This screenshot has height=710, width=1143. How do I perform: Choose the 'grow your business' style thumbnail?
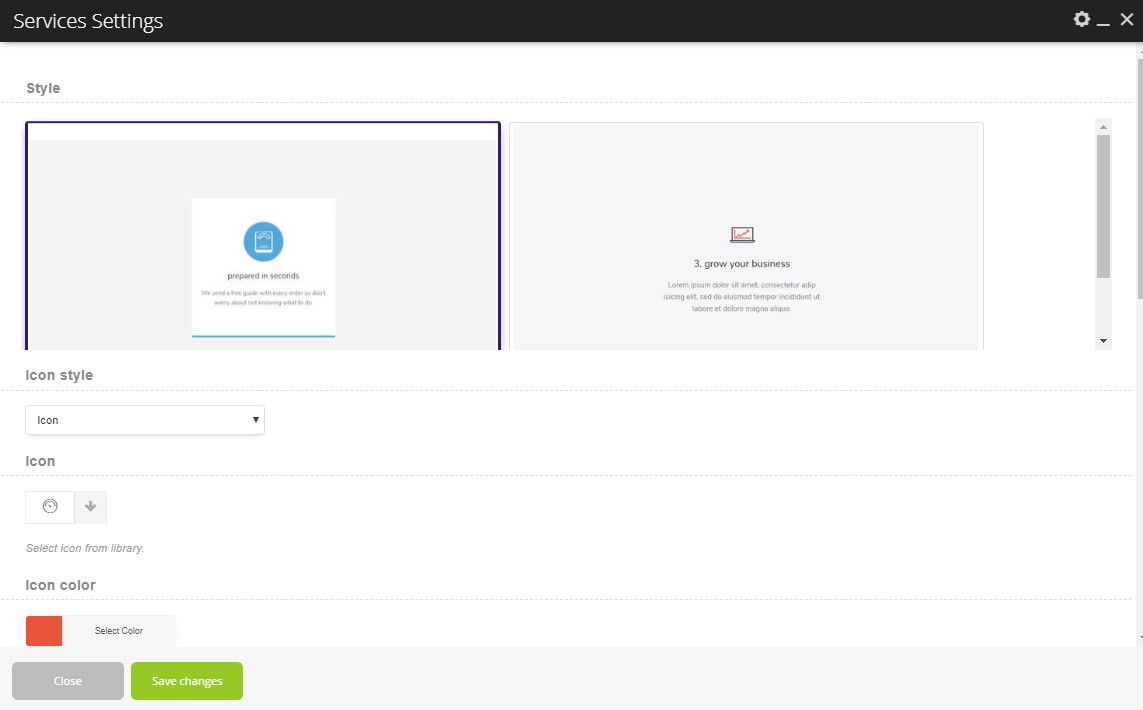tap(746, 236)
